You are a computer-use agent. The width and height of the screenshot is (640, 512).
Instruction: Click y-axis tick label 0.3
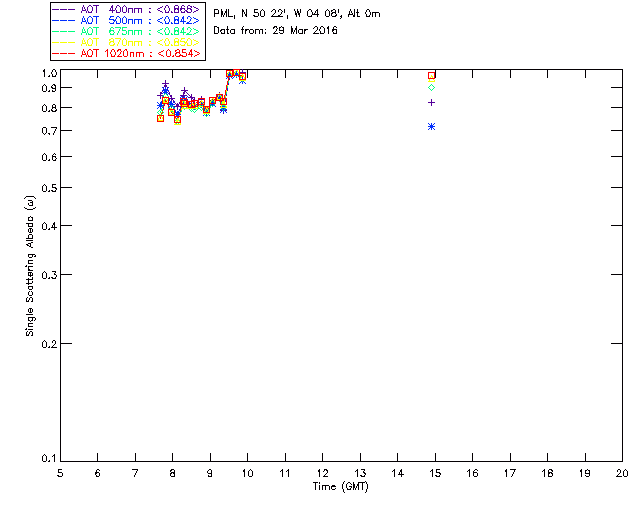pyautogui.click(x=49, y=275)
